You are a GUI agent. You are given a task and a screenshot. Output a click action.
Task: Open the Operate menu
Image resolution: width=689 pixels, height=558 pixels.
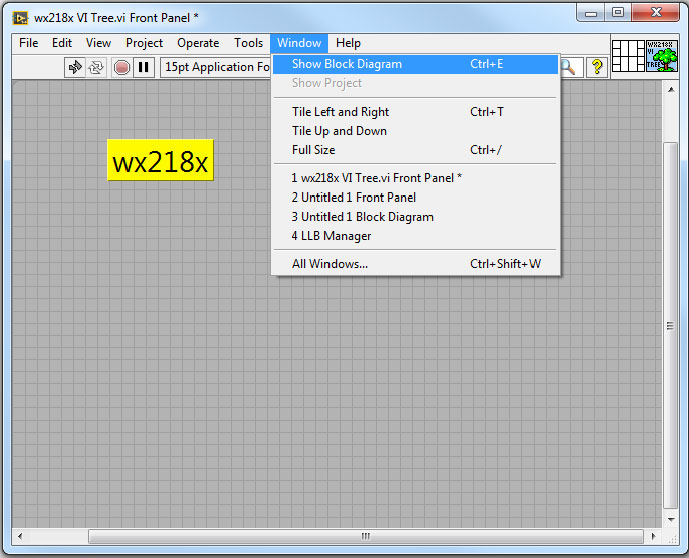[x=198, y=43]
